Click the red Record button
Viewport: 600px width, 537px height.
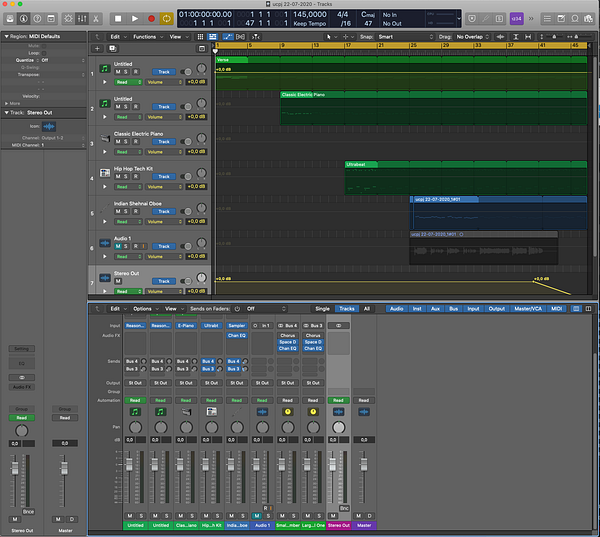(151, 18)
